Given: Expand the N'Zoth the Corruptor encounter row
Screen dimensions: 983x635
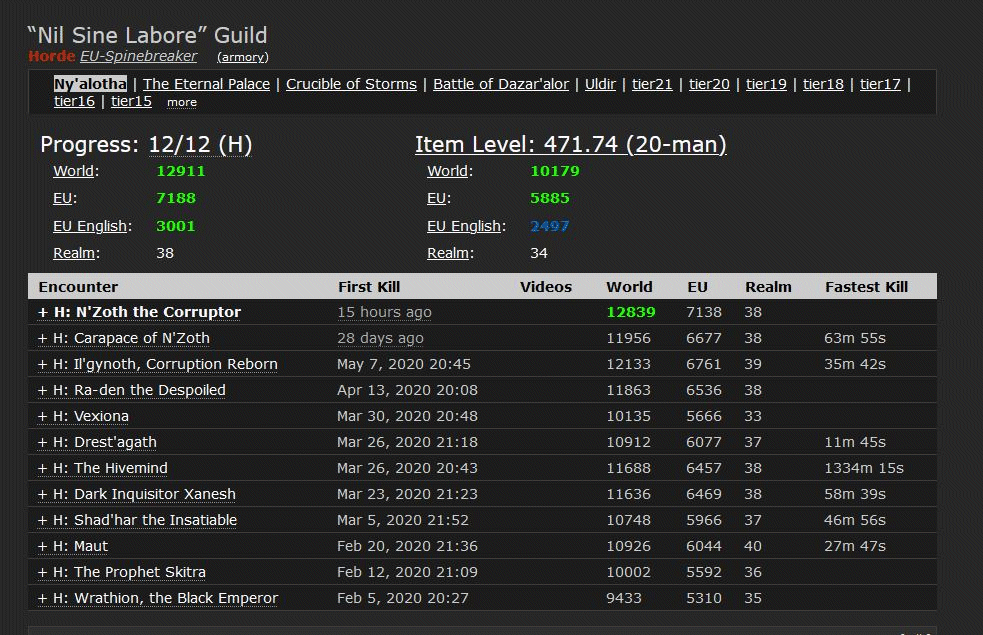Looking at the screenshot, I should pos(139,312).
